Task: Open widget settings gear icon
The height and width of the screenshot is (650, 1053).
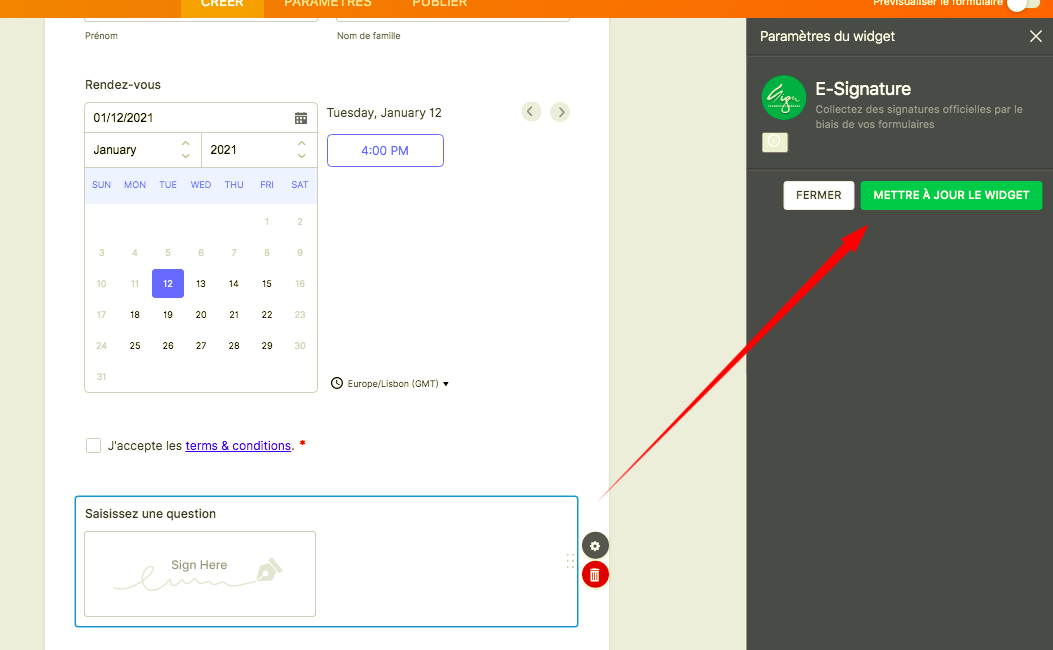Action: (595, 546)
